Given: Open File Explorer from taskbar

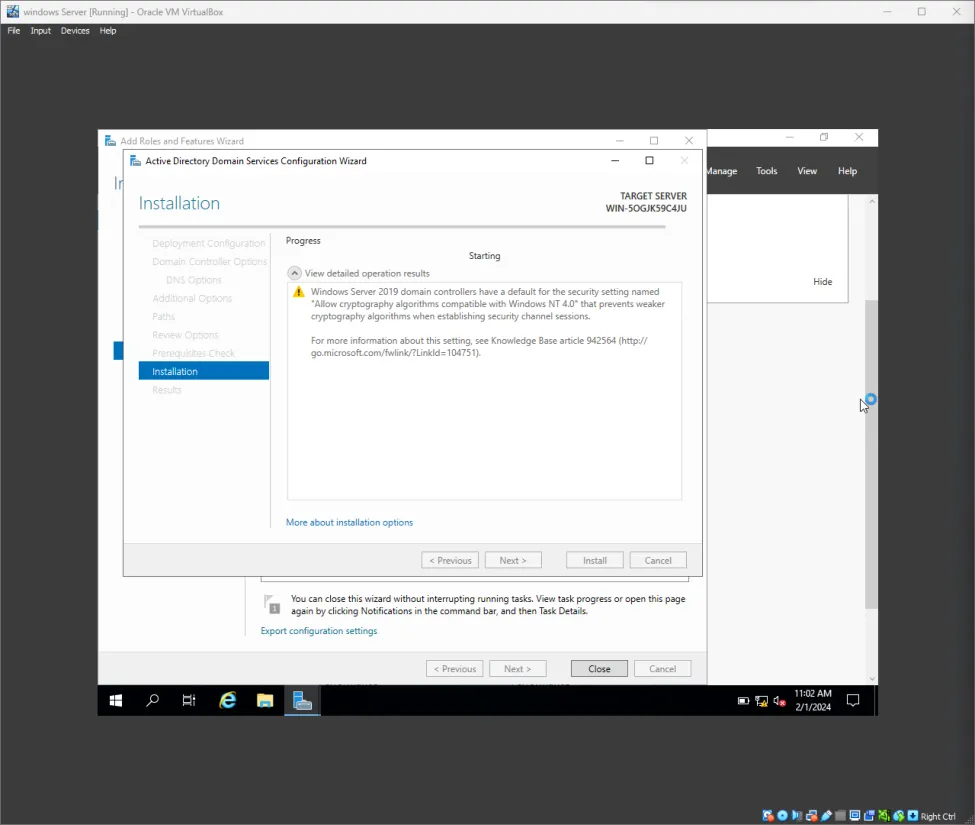Looking at the screenshot, I should (265, 701).
